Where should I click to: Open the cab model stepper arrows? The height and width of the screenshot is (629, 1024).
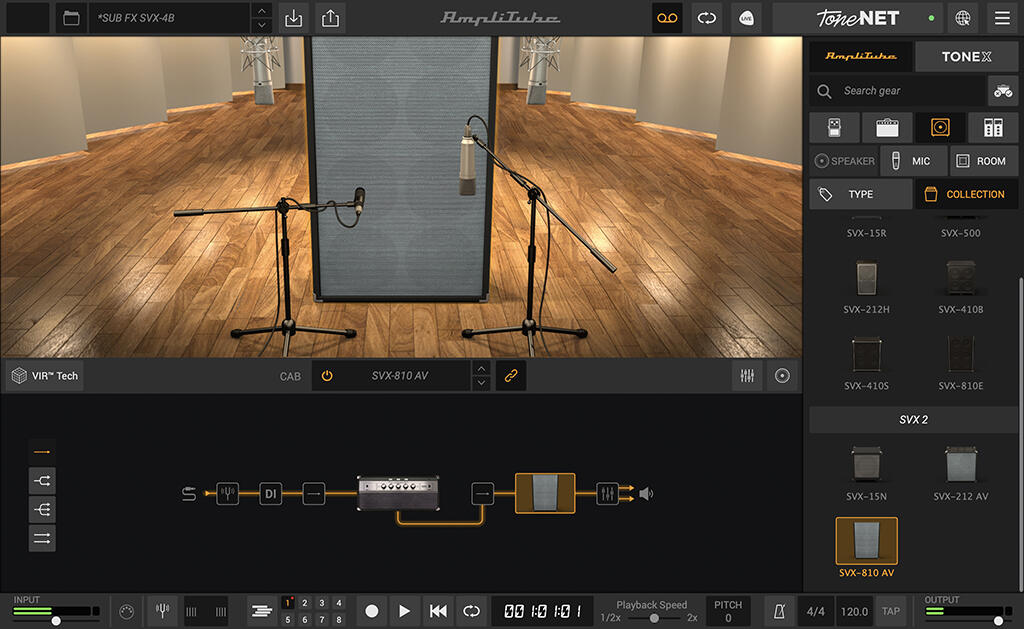click(x=481, y=375)
